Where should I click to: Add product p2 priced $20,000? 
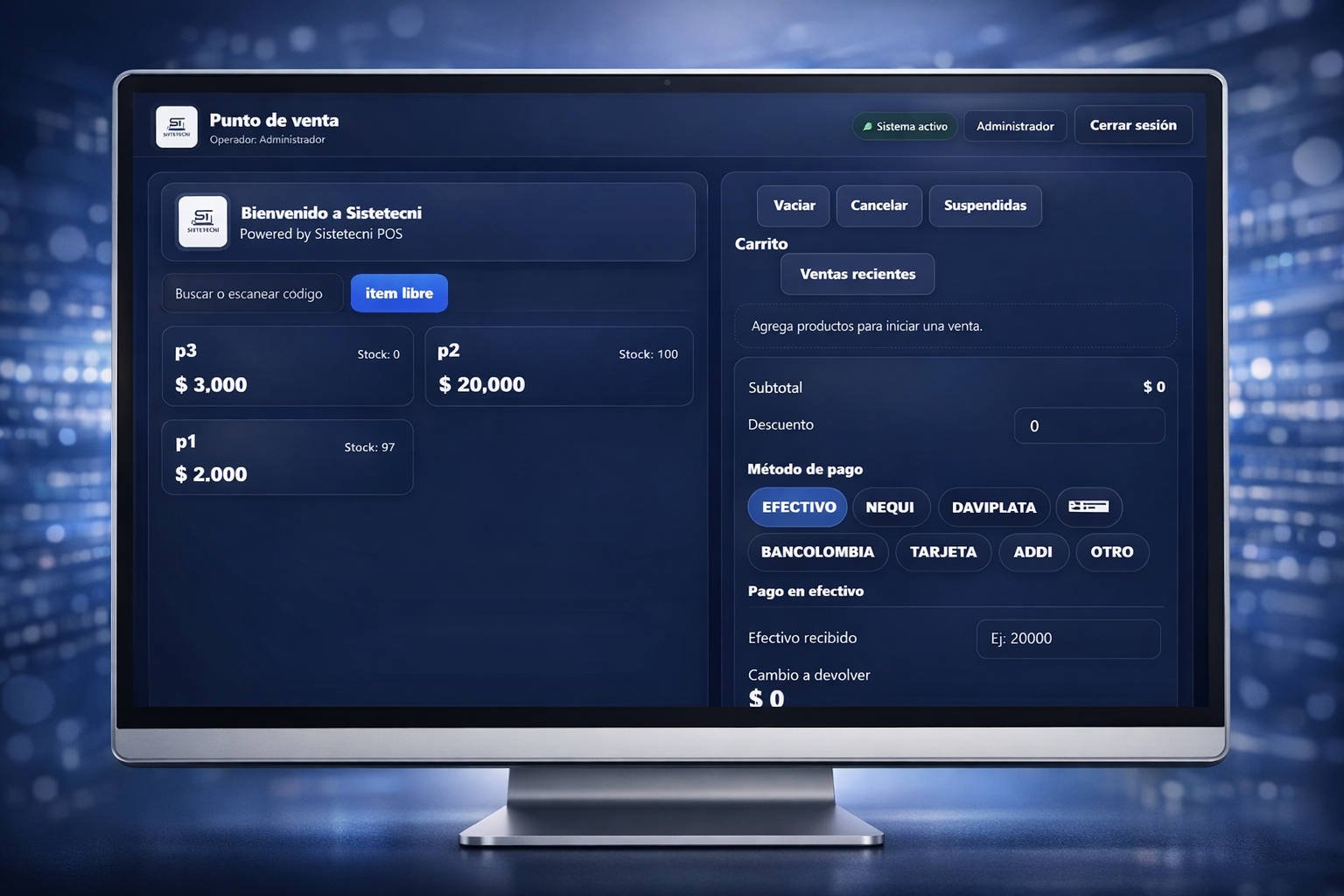(x=558, y=367)
